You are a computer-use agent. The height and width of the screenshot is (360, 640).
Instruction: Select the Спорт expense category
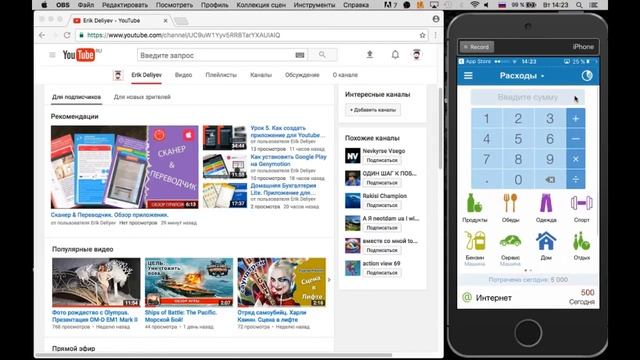tap(581, 208)
